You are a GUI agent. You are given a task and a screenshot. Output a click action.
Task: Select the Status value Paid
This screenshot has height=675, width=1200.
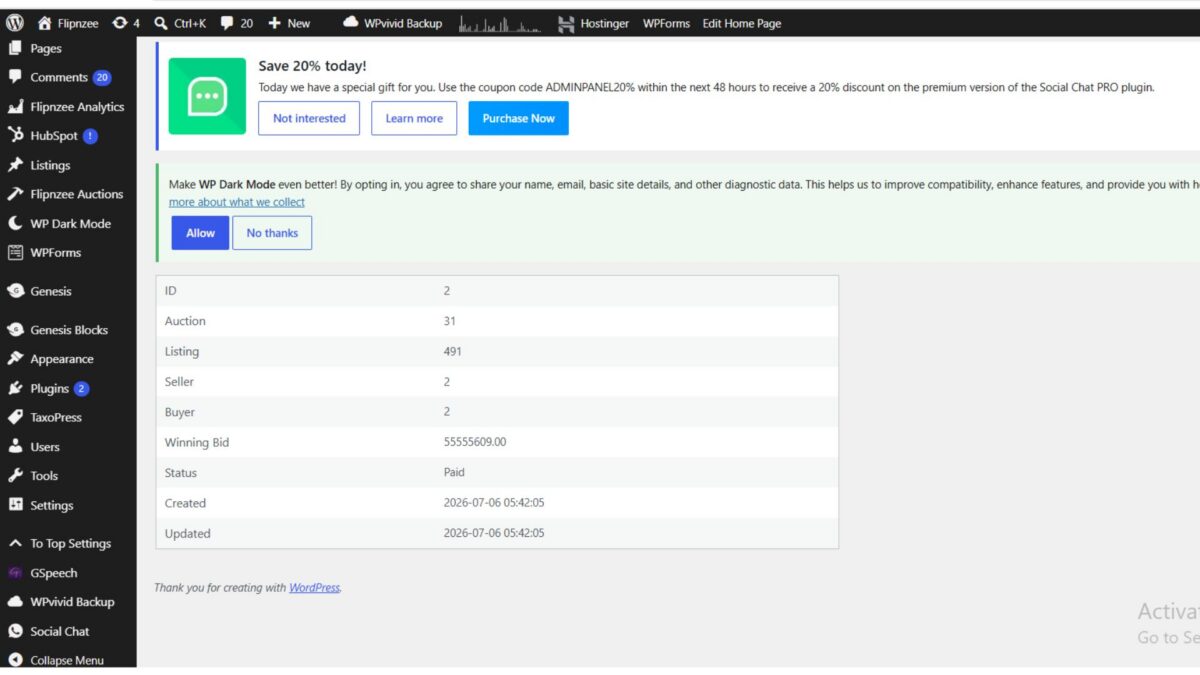[454, 472]
